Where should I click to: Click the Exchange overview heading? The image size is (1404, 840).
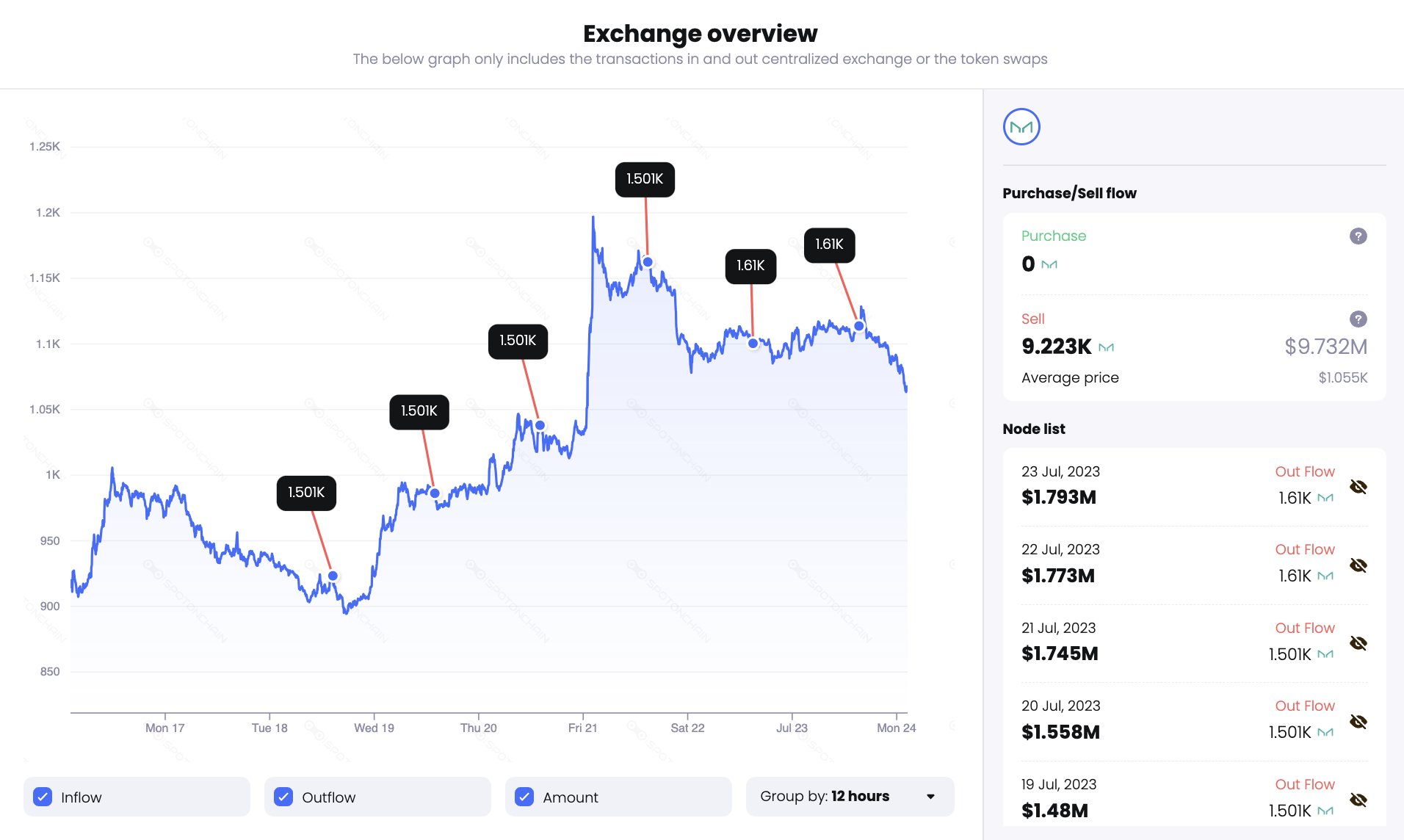pyautogui.click(x=700, y=34)
